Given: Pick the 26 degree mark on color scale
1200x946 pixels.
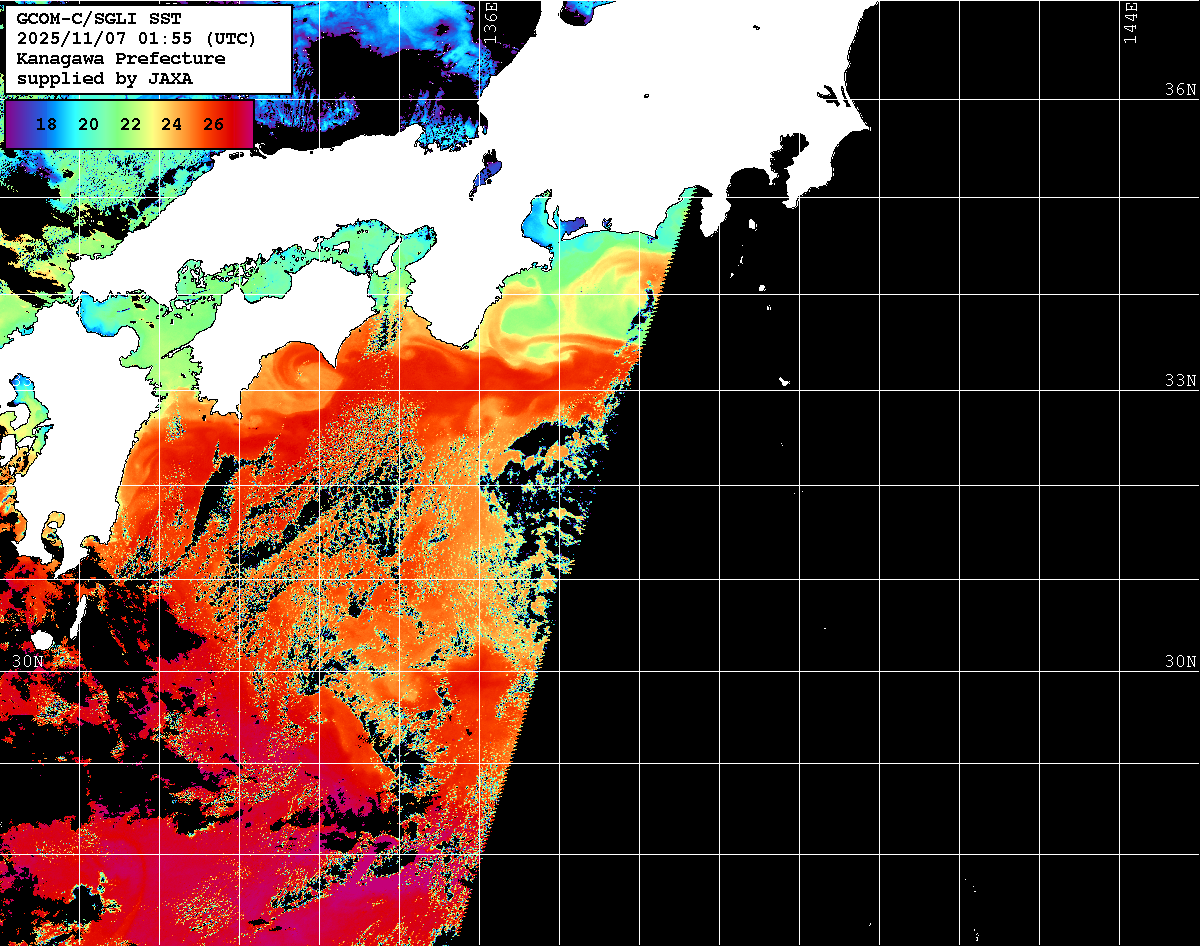Looking at the screenshot, I should tap(213, 124).
